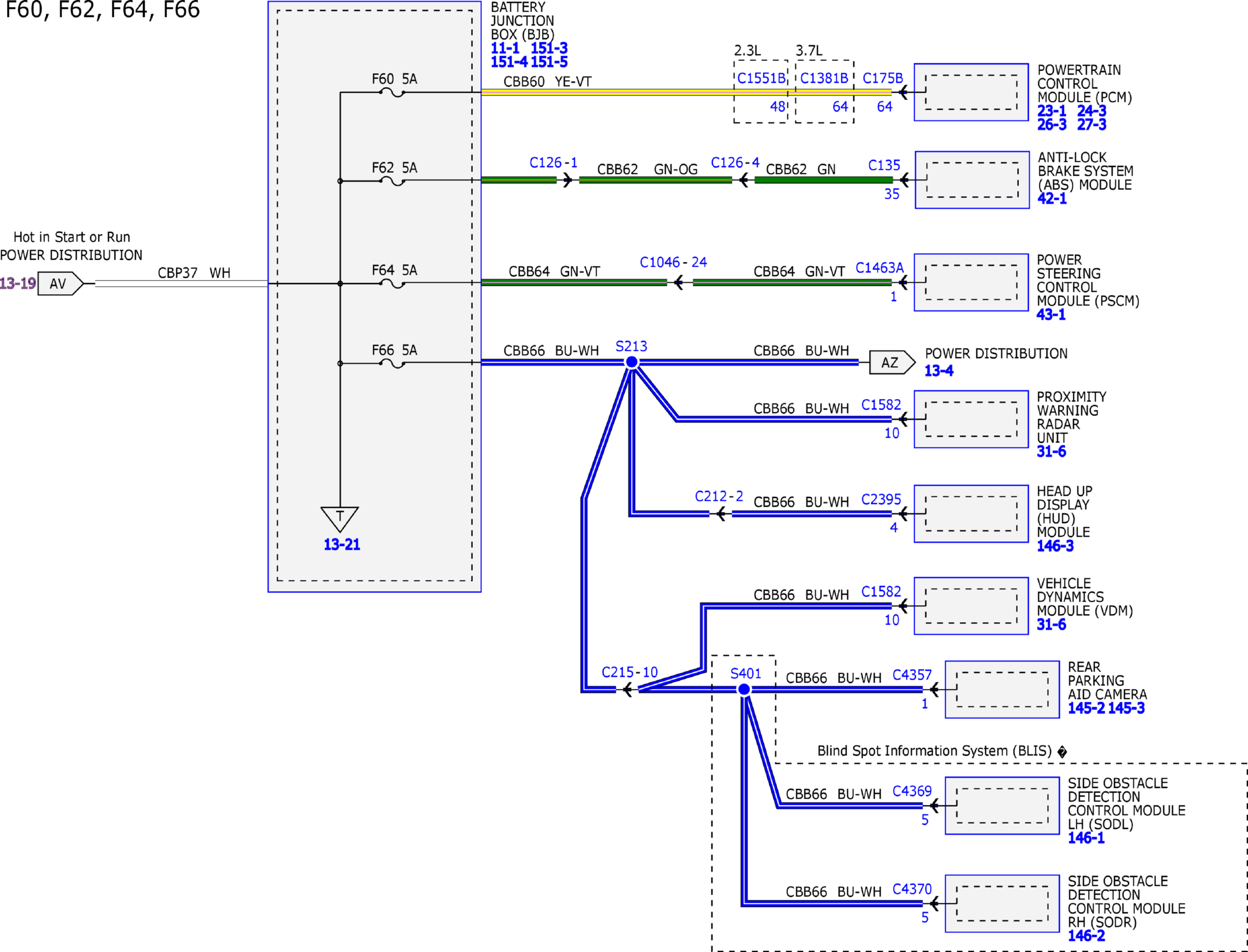This screenshot has width=1248, height=952.
Task: Open rear camera page link 145-2
Action: (1086, 708)
